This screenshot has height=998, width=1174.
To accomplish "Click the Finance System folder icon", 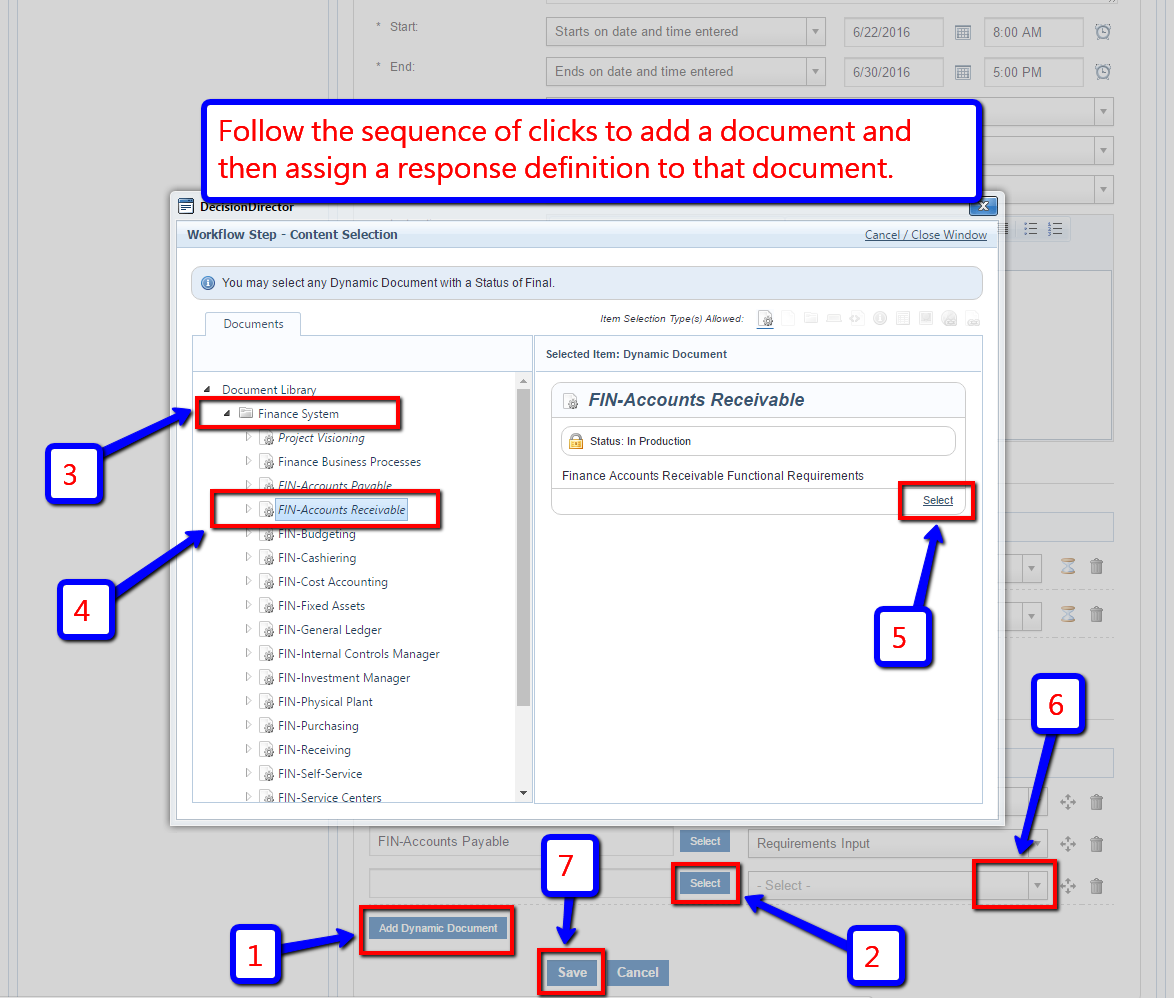I will click(x=246, y=413).
